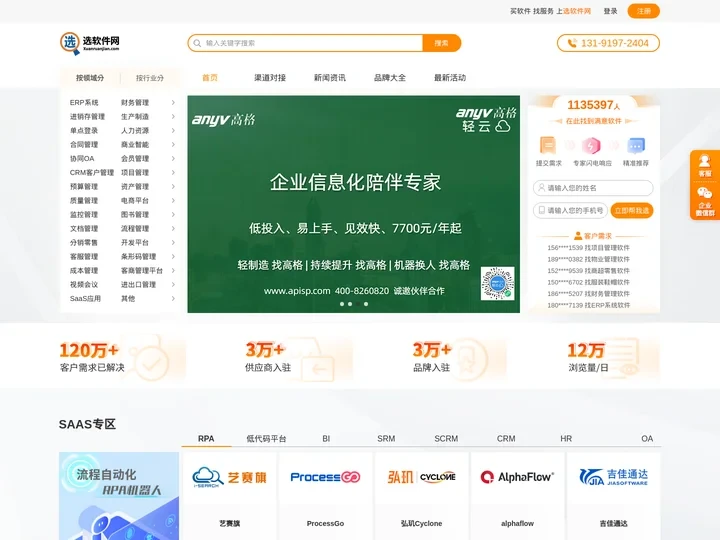Click the 选软件网 link in top bar

(577, 11)
